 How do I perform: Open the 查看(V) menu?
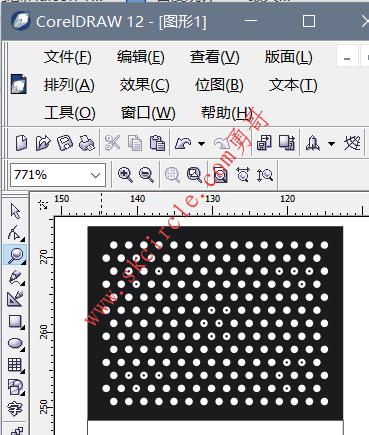215,57
